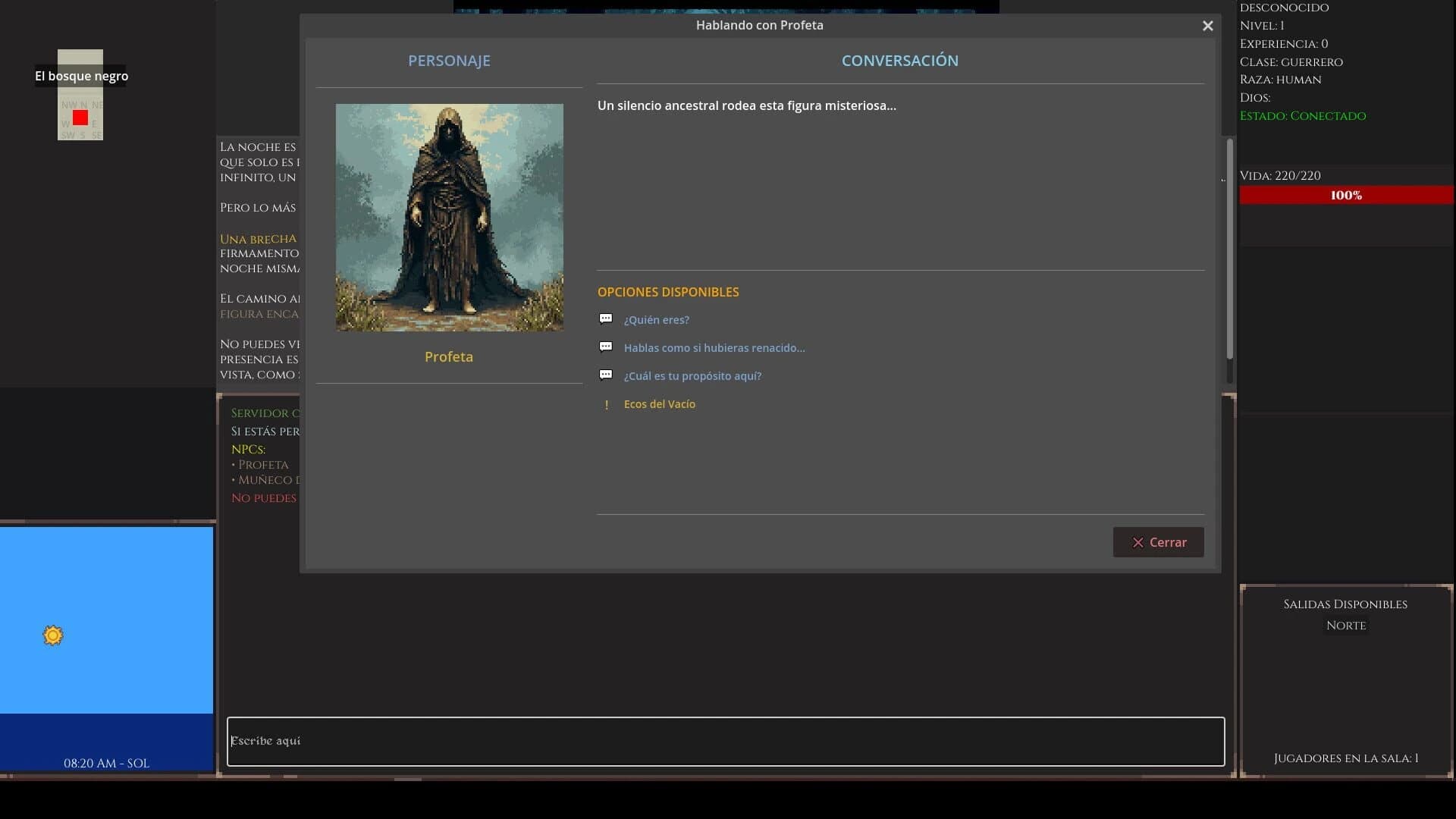Click "Norte" under Salidas Disponibles

point(1346,625)
